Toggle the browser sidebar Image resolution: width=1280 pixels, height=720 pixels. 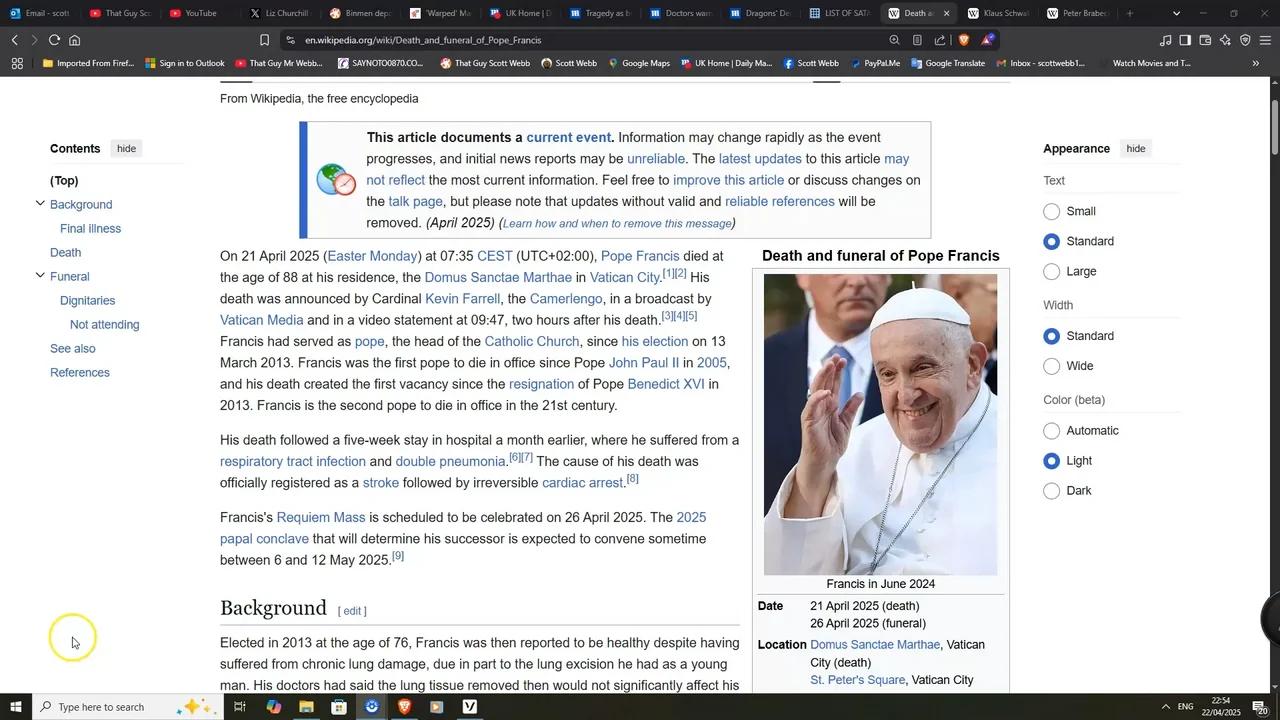(1184, 40)
